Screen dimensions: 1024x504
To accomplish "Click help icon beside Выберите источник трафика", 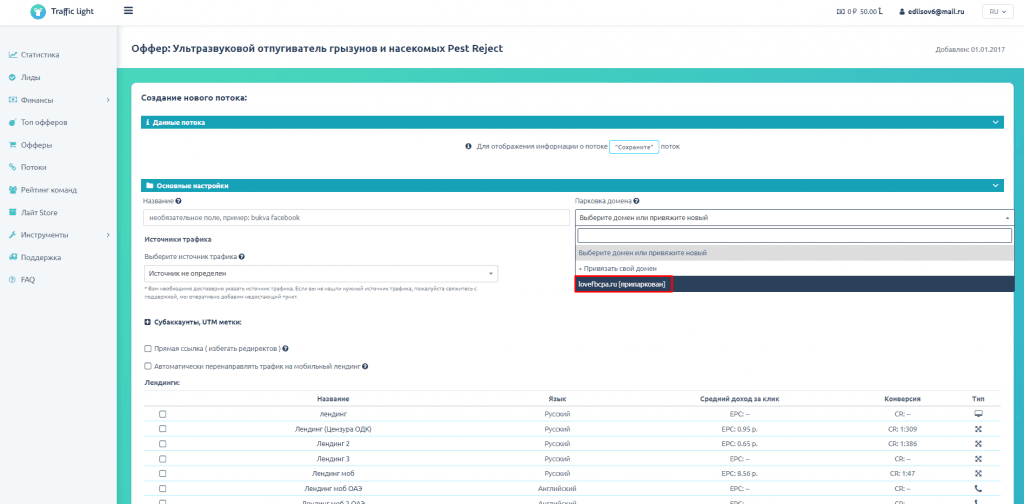I will (242, 257).
